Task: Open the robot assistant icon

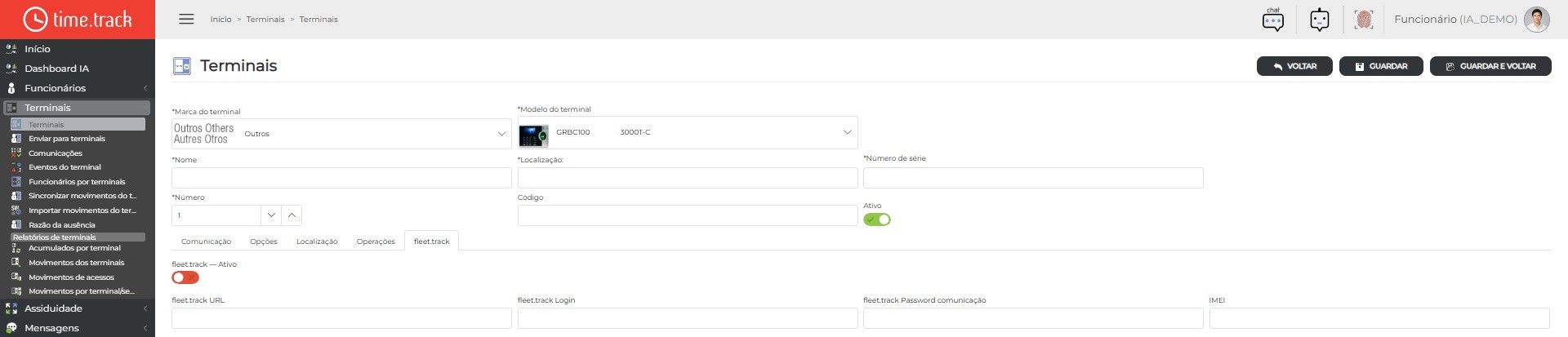Action: [x=1320, y=19]
